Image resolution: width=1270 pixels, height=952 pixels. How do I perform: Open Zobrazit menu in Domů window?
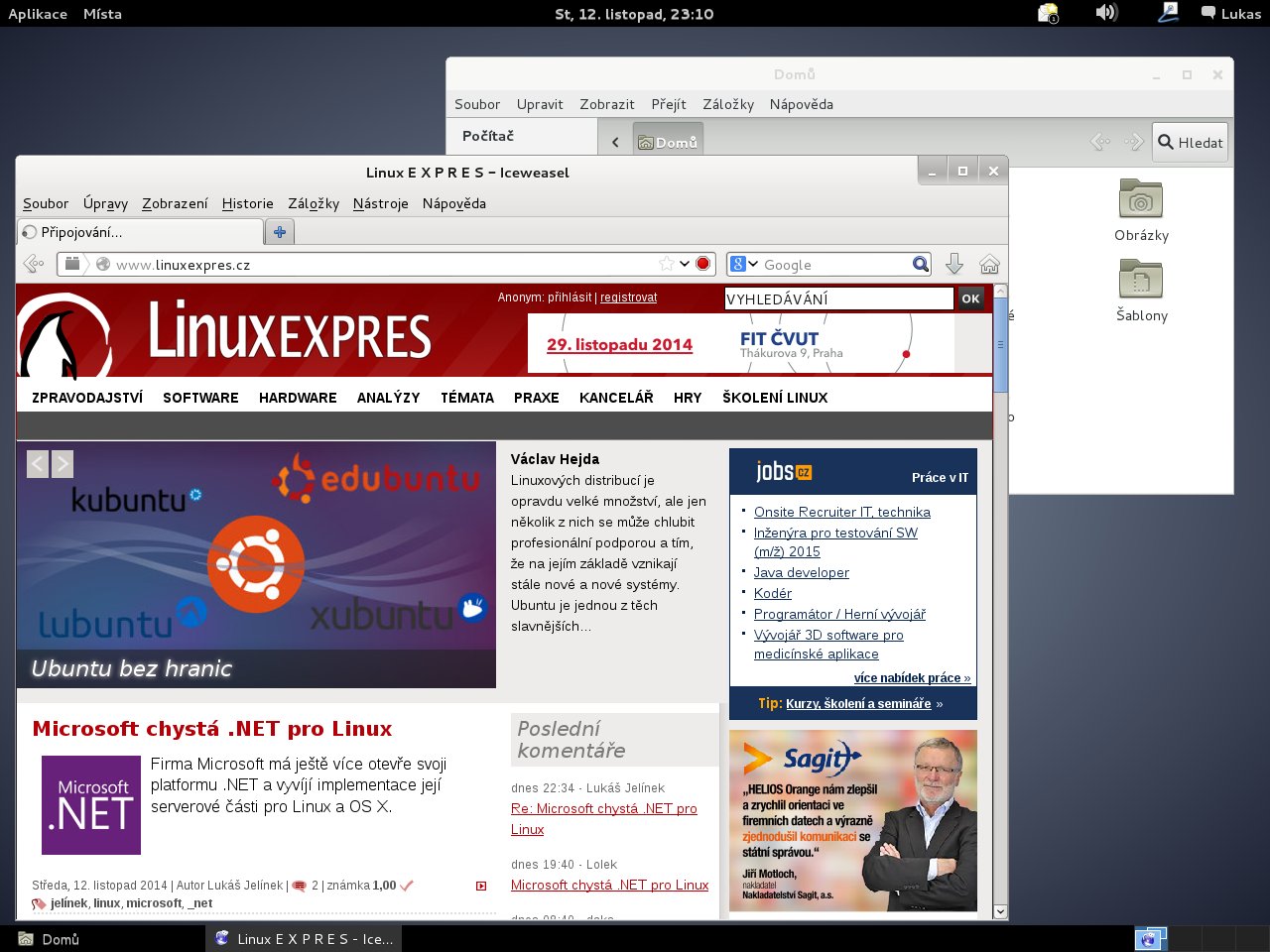[x=607, y=104]
